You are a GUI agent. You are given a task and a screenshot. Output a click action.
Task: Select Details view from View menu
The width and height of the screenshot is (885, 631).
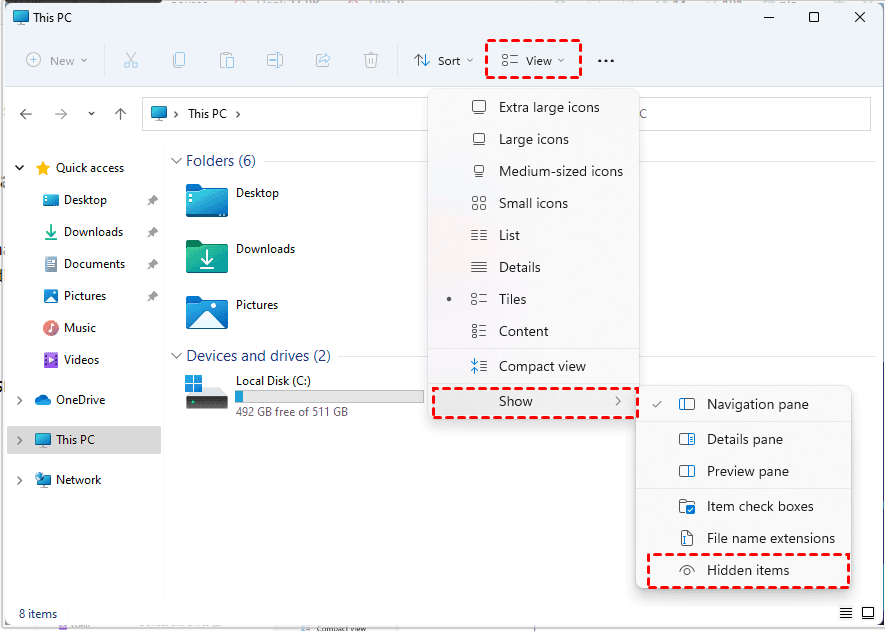click(519, 267)
